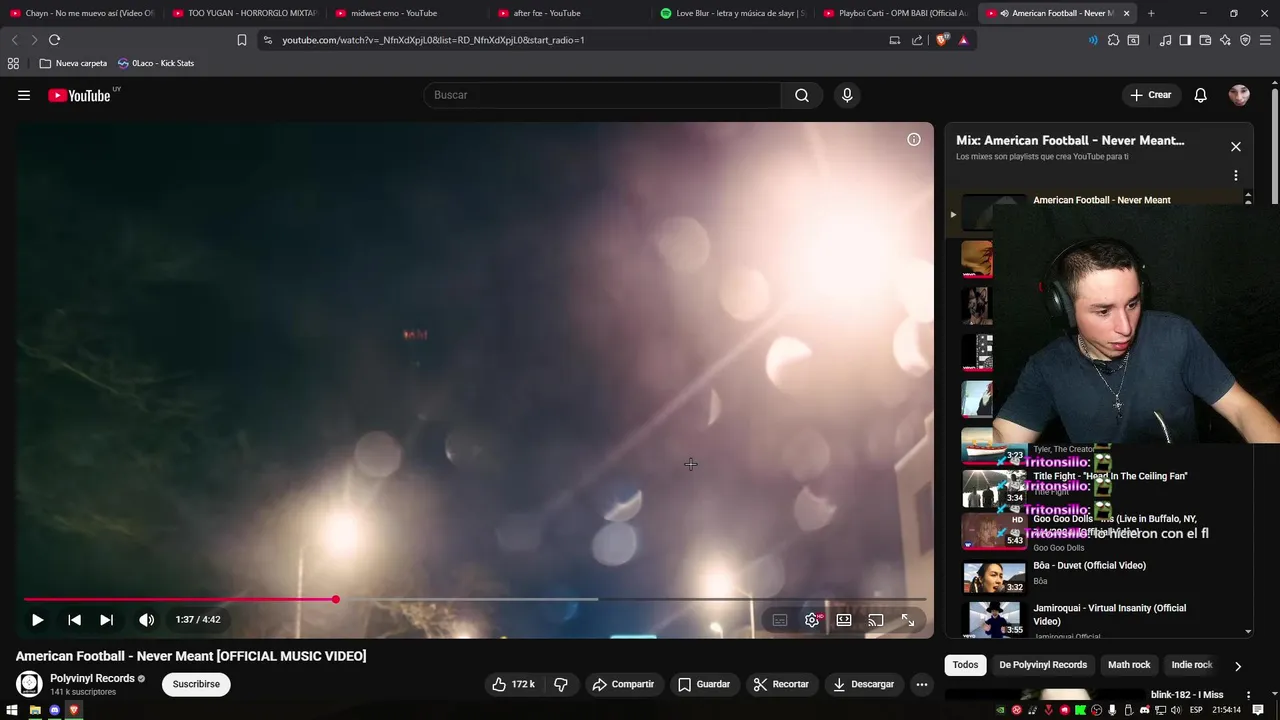Open the Windows Start menu
The image size is (1280, 720).
(x=13, y=710)
